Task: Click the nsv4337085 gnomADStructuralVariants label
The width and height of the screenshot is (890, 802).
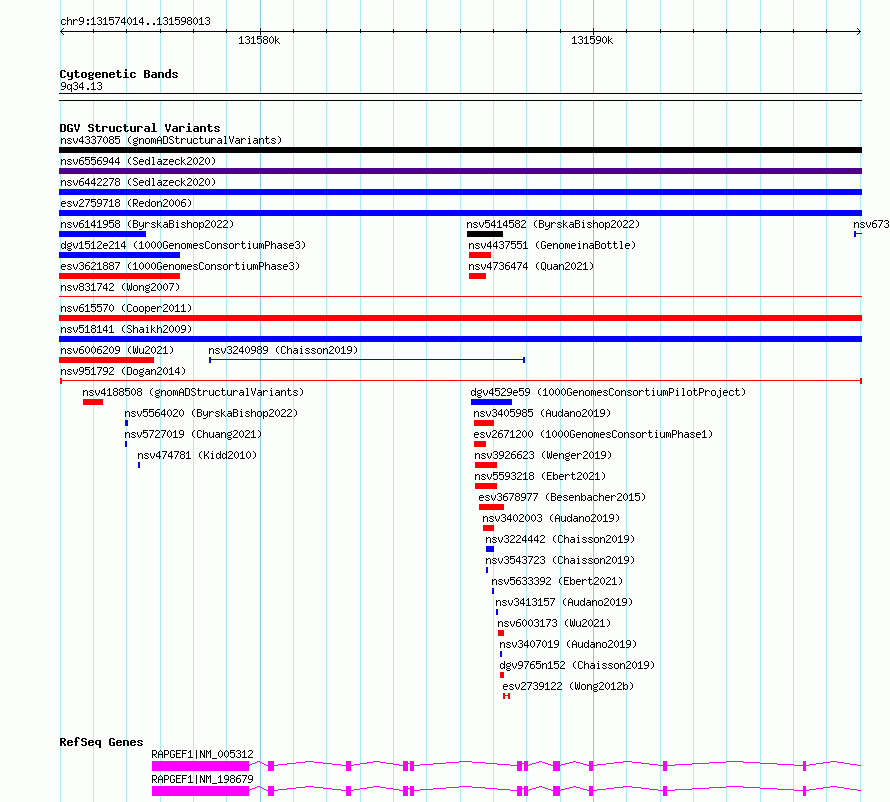Action: (x=171, y=140)
